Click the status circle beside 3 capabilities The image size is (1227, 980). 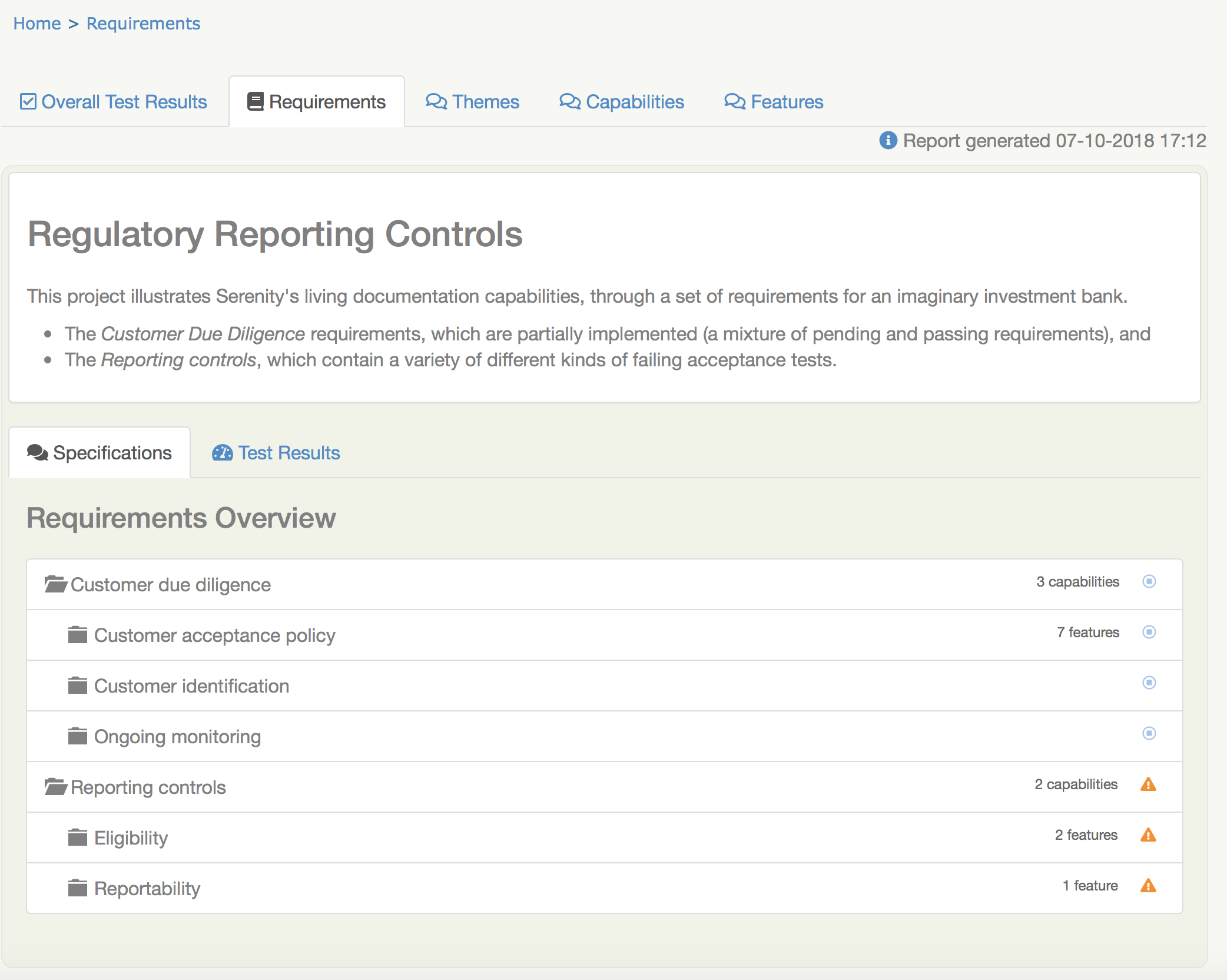1149,582
